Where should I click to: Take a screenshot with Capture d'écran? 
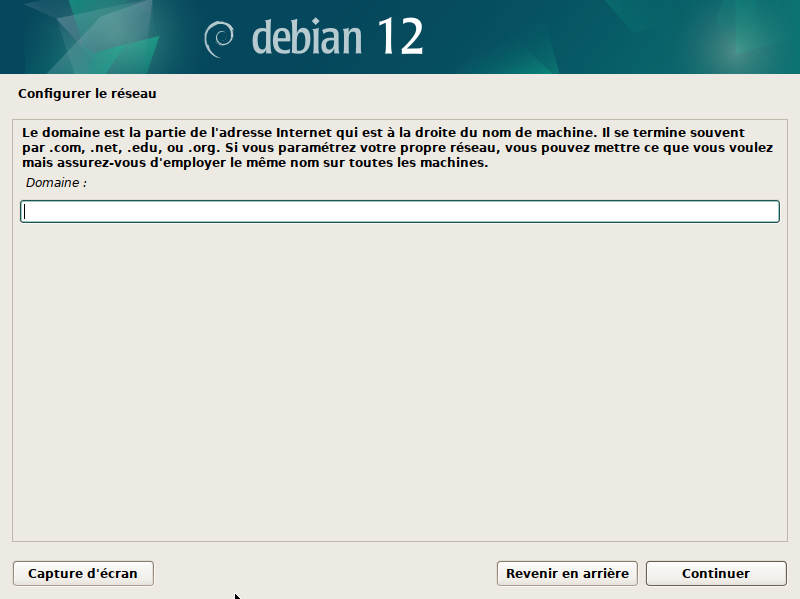83,573
